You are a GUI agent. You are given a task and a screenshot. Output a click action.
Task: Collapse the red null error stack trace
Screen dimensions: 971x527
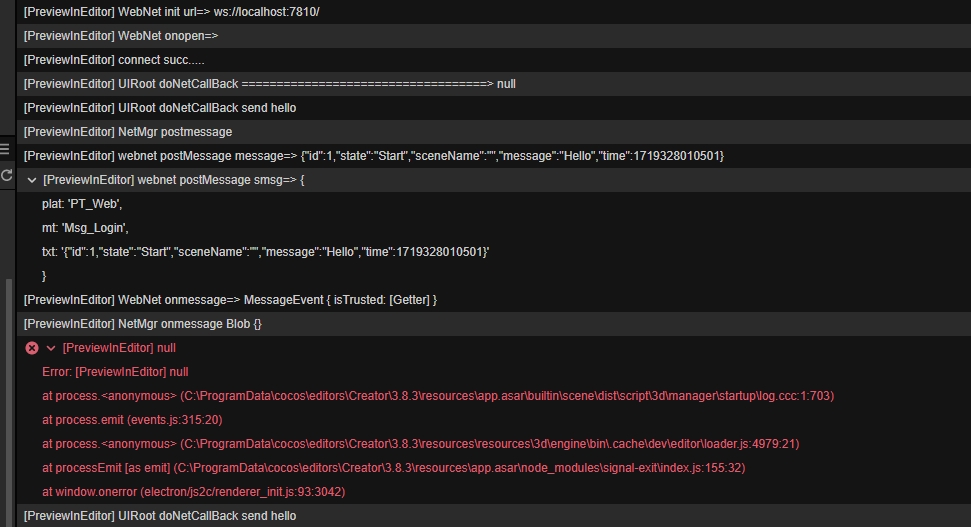point(51,348)
